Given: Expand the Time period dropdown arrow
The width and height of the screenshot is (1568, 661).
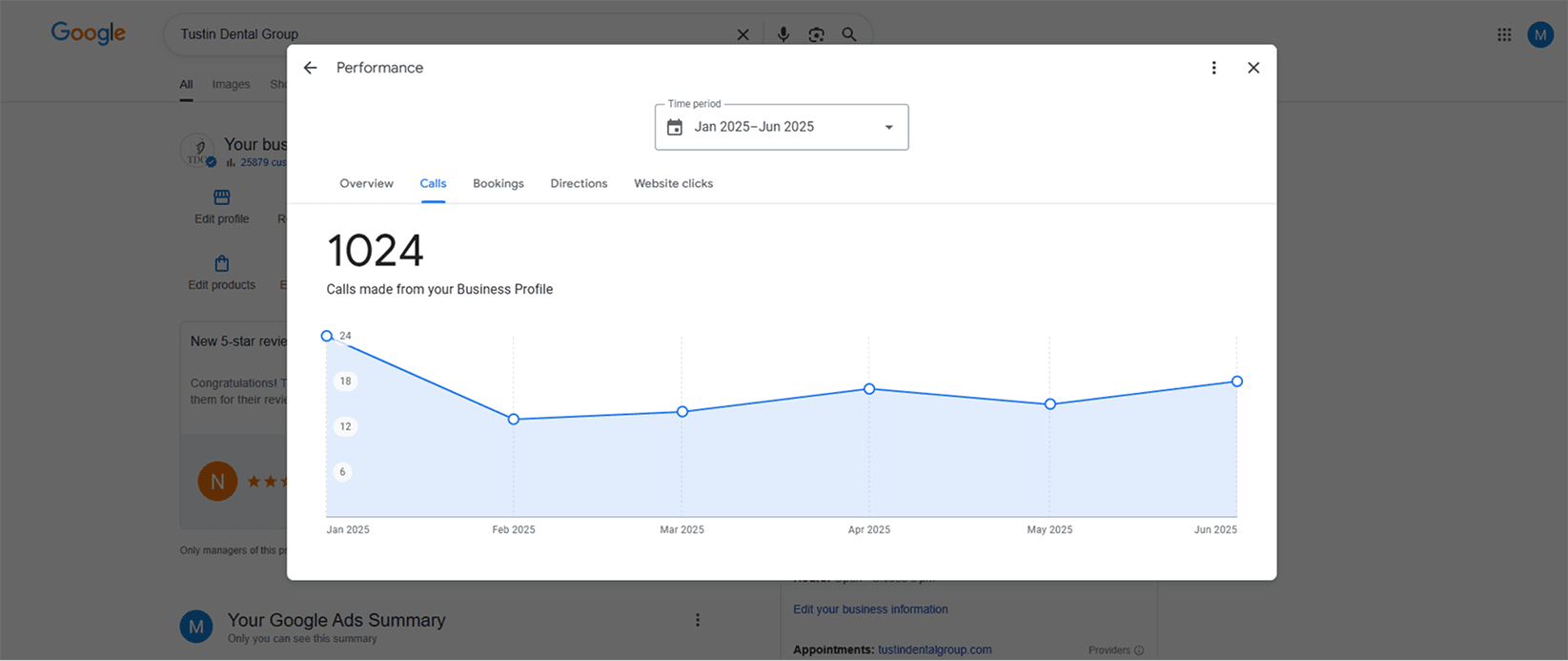Looking at the screenshot, I should [x=888, y=127].
